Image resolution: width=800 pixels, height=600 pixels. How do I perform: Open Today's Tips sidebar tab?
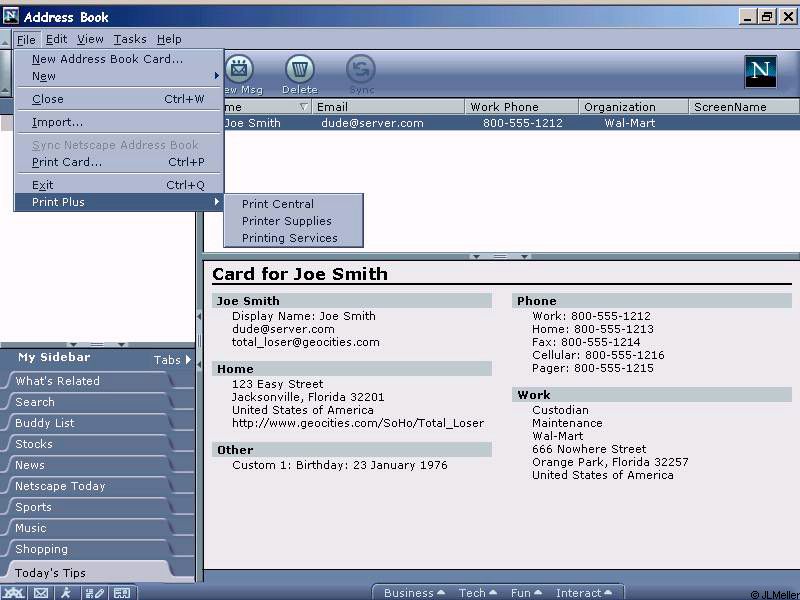(89, 572)
